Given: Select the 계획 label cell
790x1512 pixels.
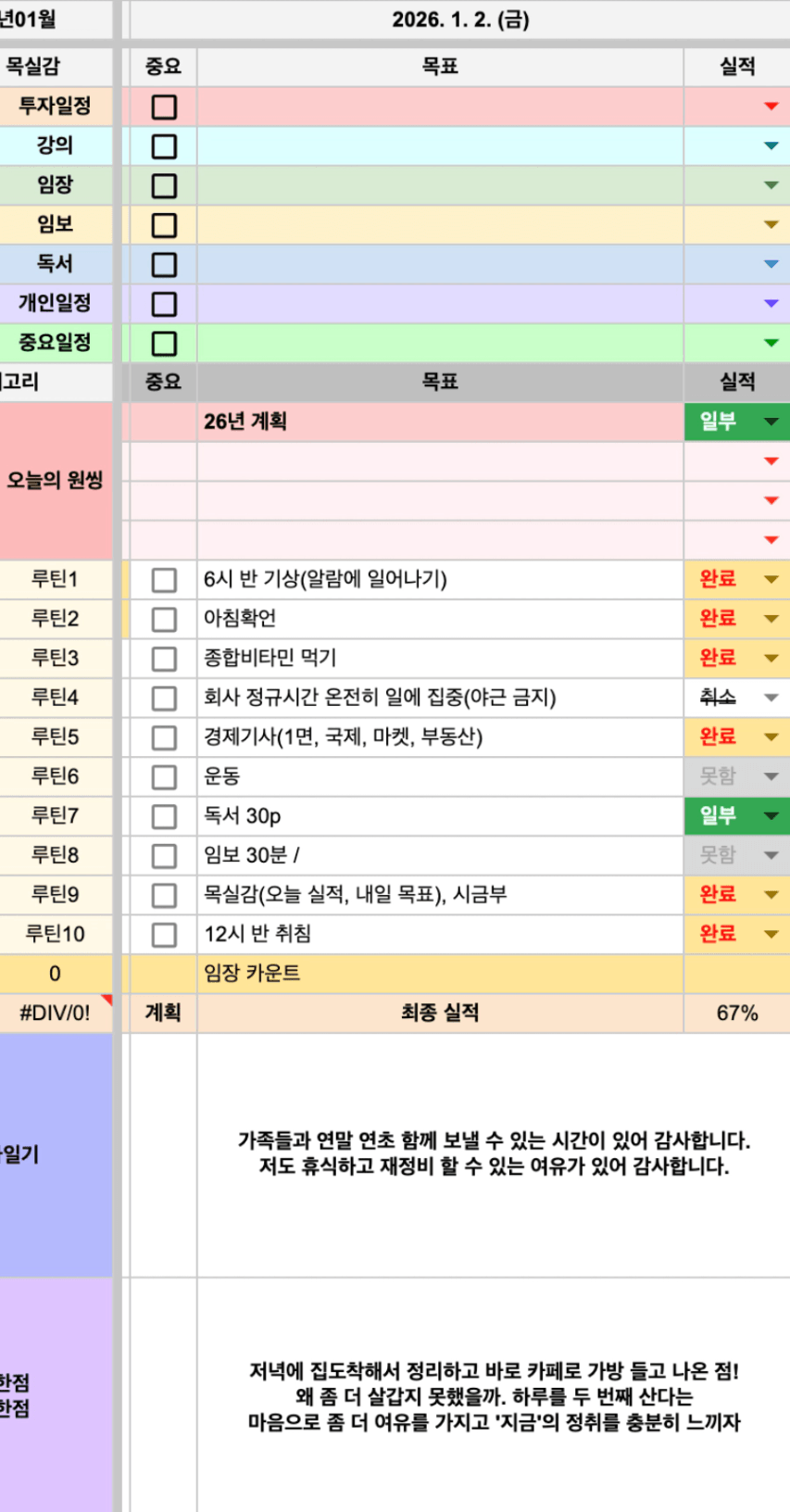Looking at the screenshot, I should pyautogui.click(x=164, y=1013).
